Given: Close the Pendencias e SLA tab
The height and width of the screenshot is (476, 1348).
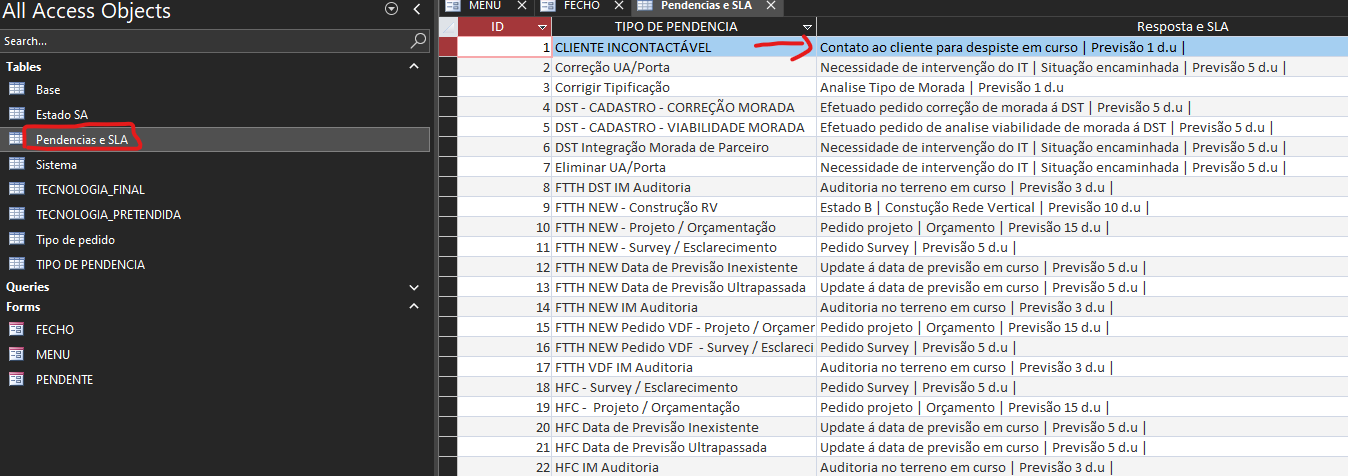Looking at the screenshot, I should click(x=771, y=6).
